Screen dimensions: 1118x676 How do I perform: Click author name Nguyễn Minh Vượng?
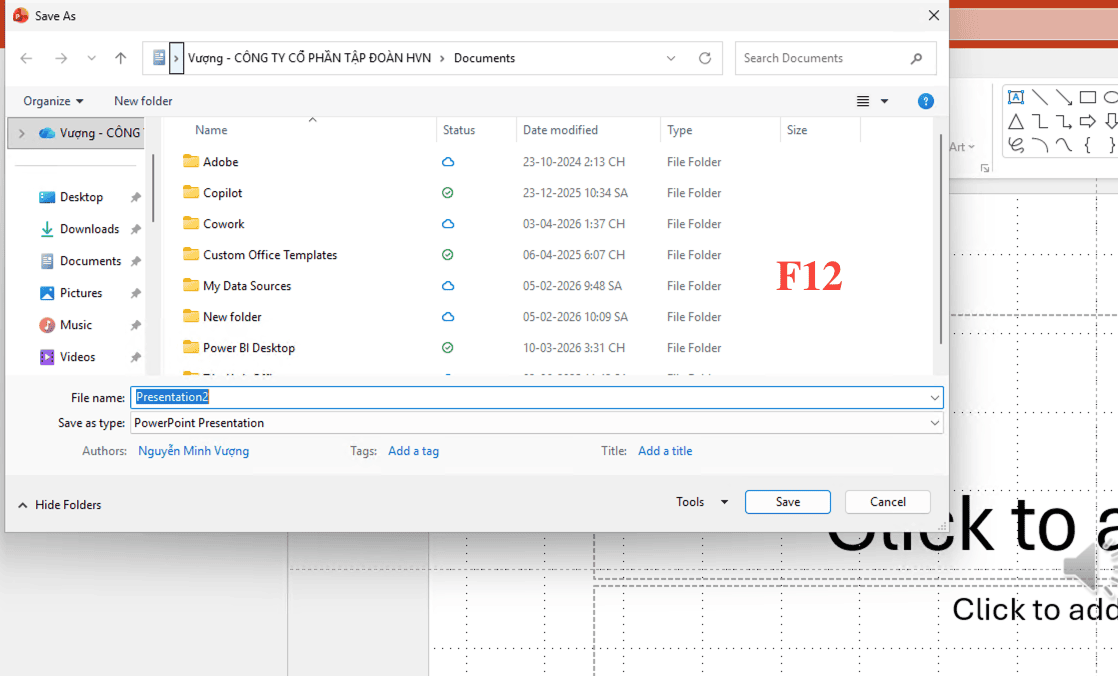193,451
